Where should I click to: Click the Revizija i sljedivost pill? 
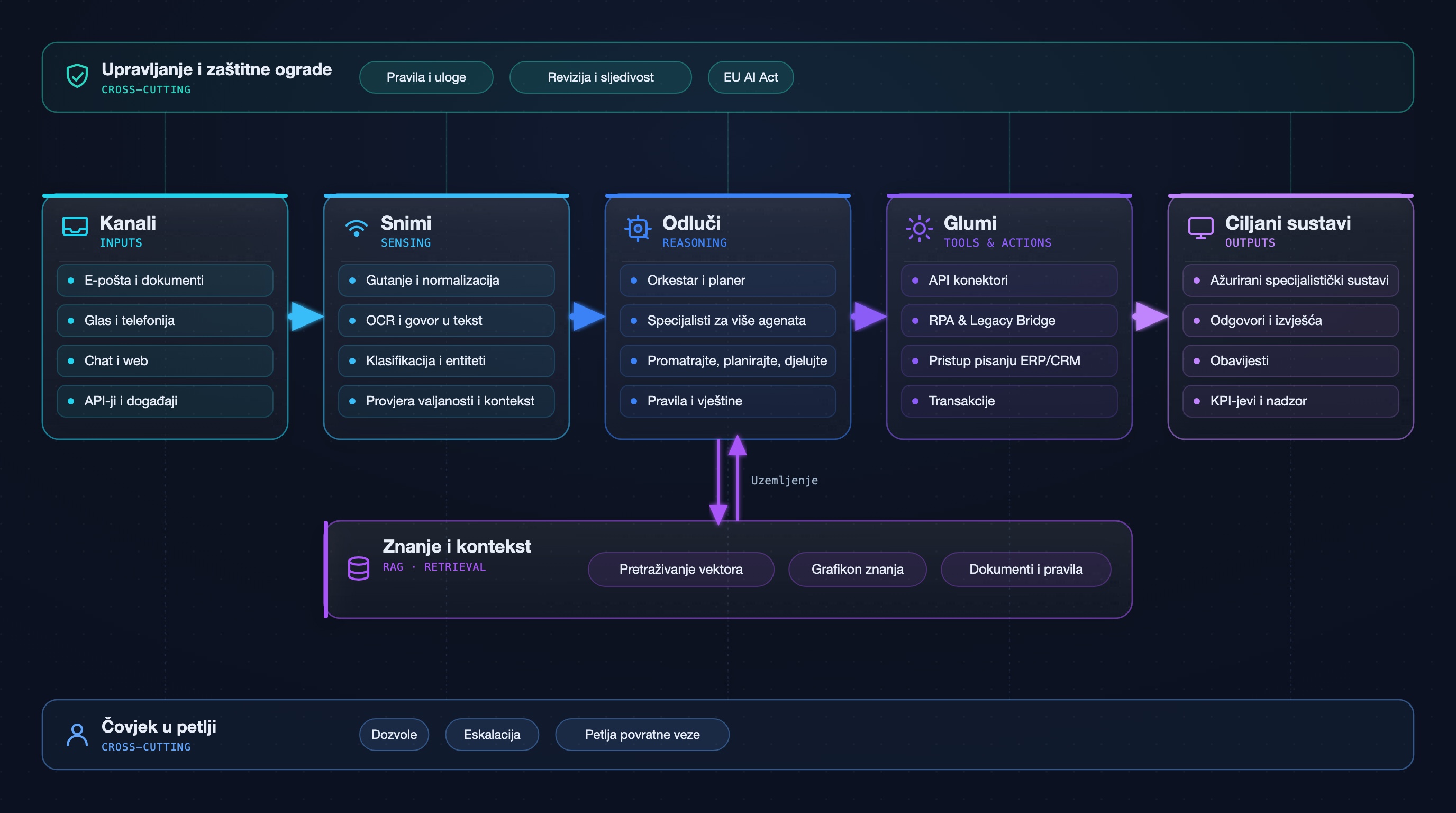click(600, 77)
